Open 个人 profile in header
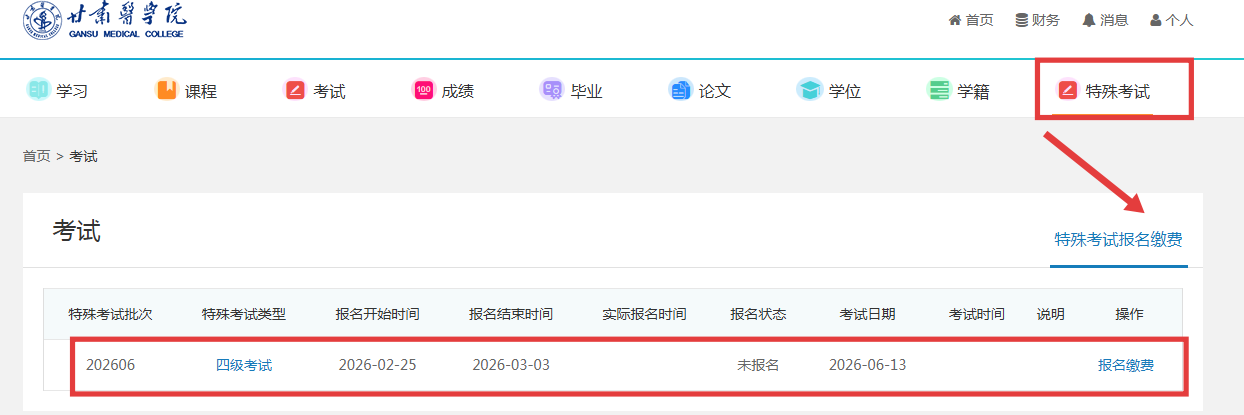 (x=1172, y=20)
